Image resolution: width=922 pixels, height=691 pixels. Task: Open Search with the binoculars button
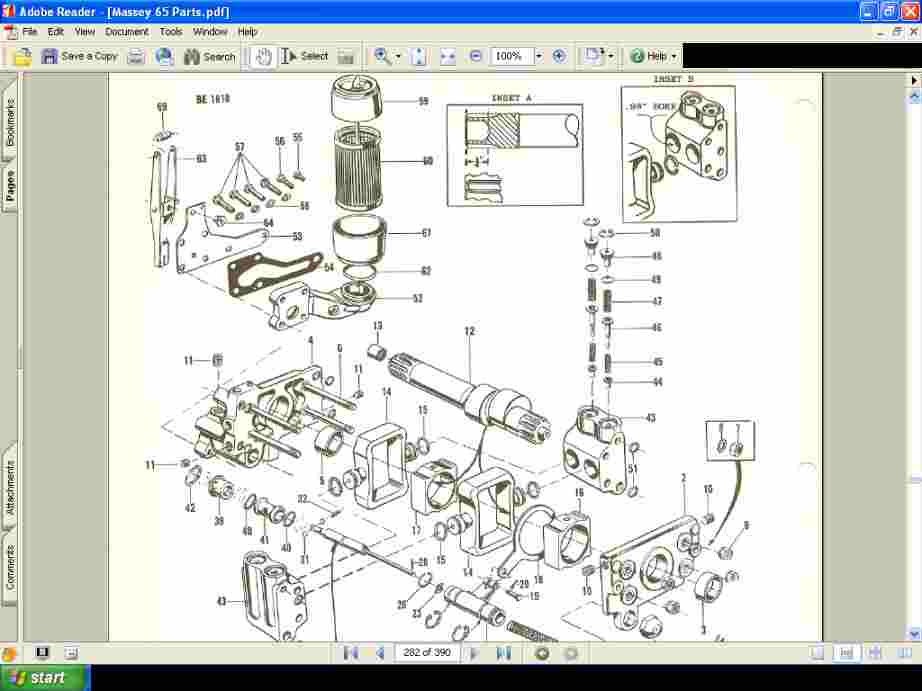pyautogui.click(x=209, y=57)
